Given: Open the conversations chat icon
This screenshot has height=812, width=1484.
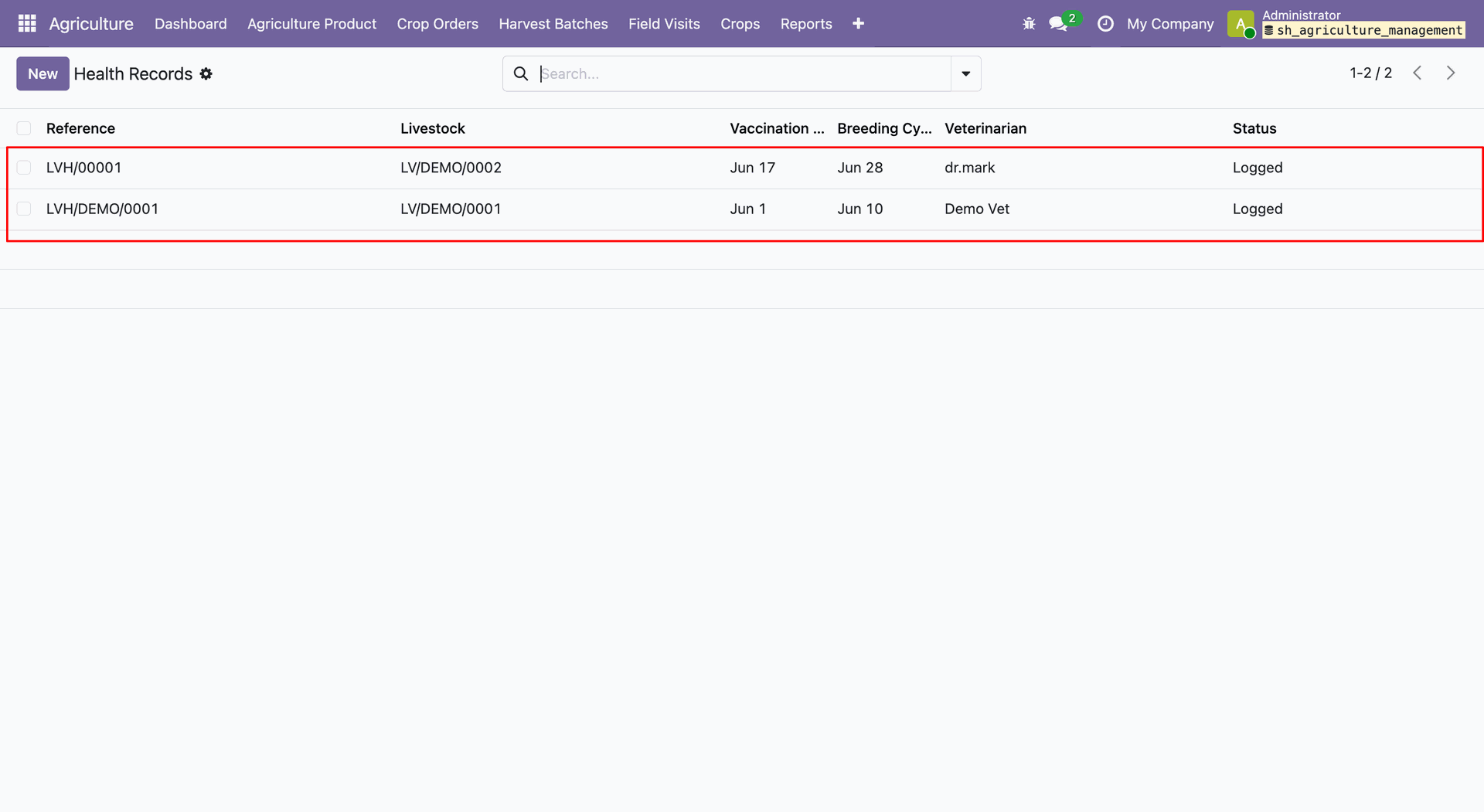Looking at the screenshot, I should (x=1058, y=24).
